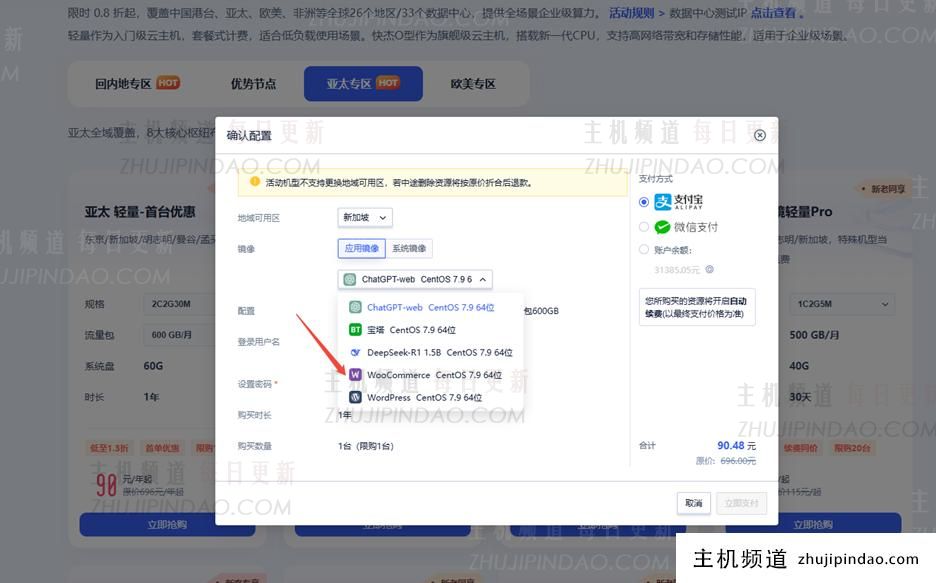Click the 续费同价 tag
This screenshot has width=936, height=583.
click(x=800, y=448)
